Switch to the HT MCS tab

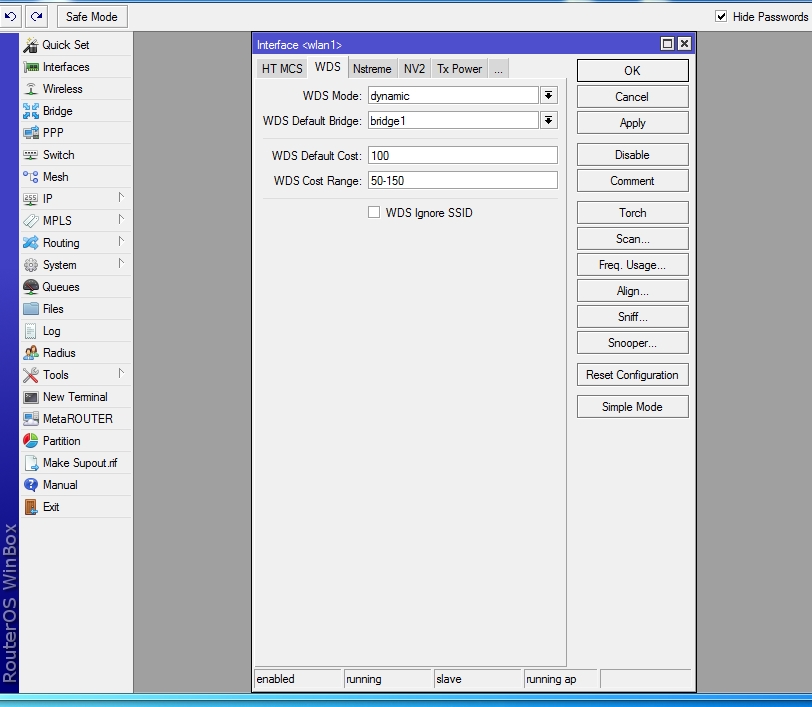281,69
